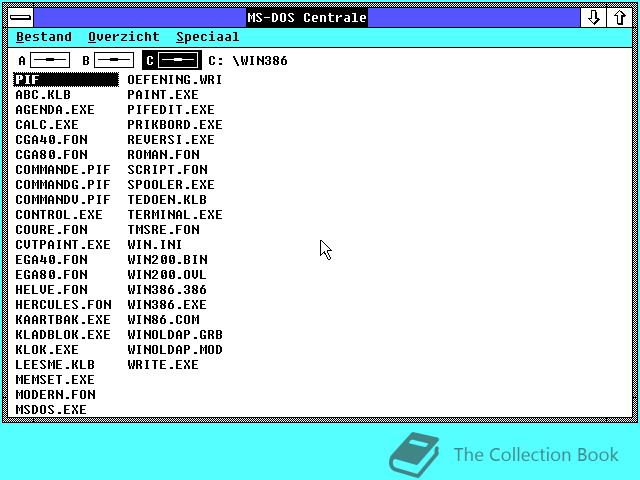Select PAINT.EXE file

(x=163, y=95)
